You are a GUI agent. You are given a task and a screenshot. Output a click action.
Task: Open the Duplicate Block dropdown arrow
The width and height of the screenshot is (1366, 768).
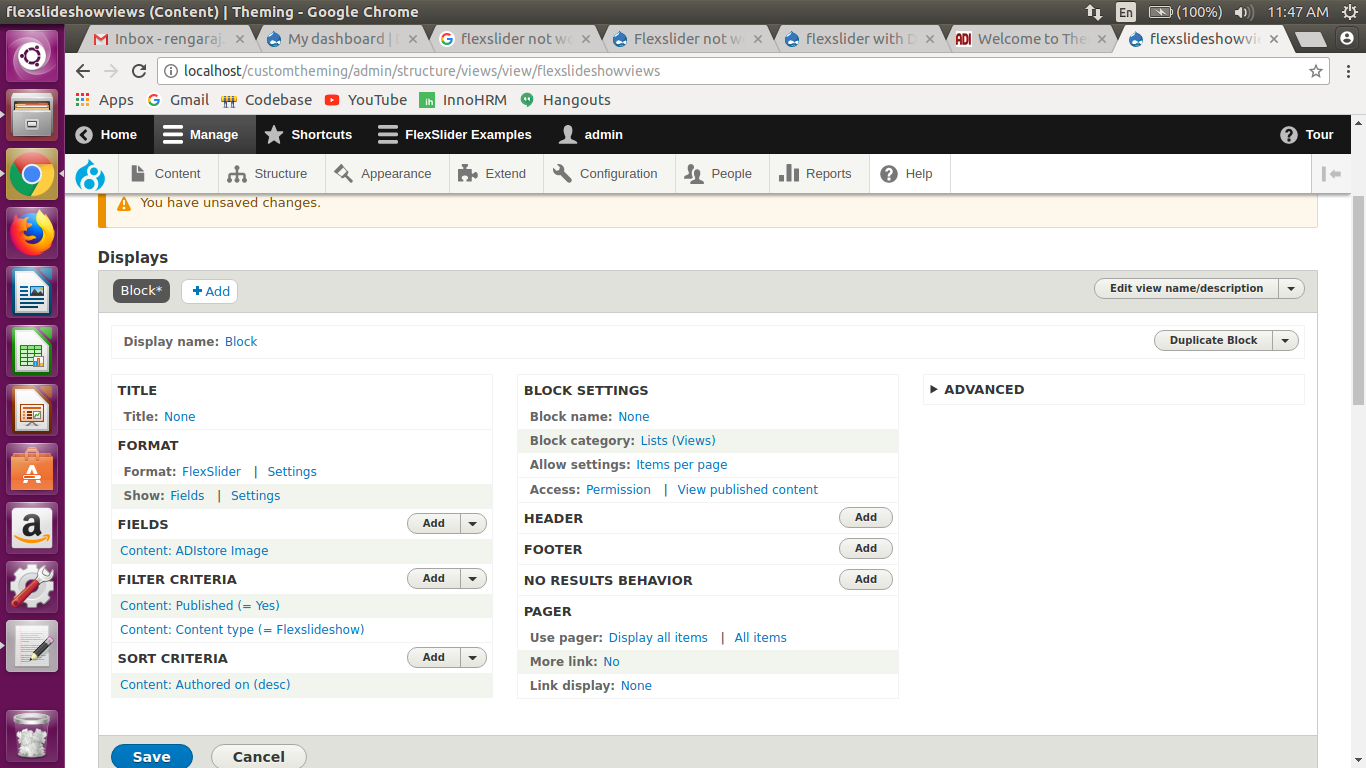tap(1285, 340)
